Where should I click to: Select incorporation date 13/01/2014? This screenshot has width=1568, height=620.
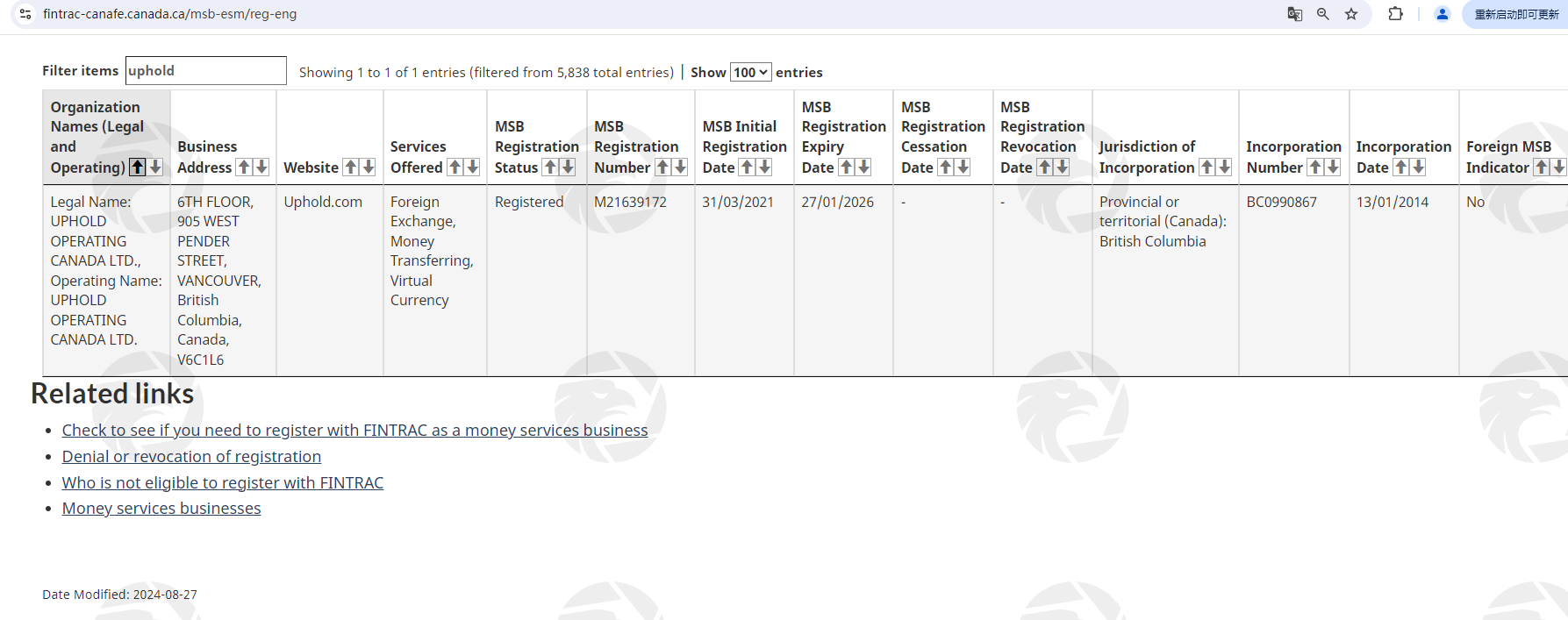coord(1392,202)
